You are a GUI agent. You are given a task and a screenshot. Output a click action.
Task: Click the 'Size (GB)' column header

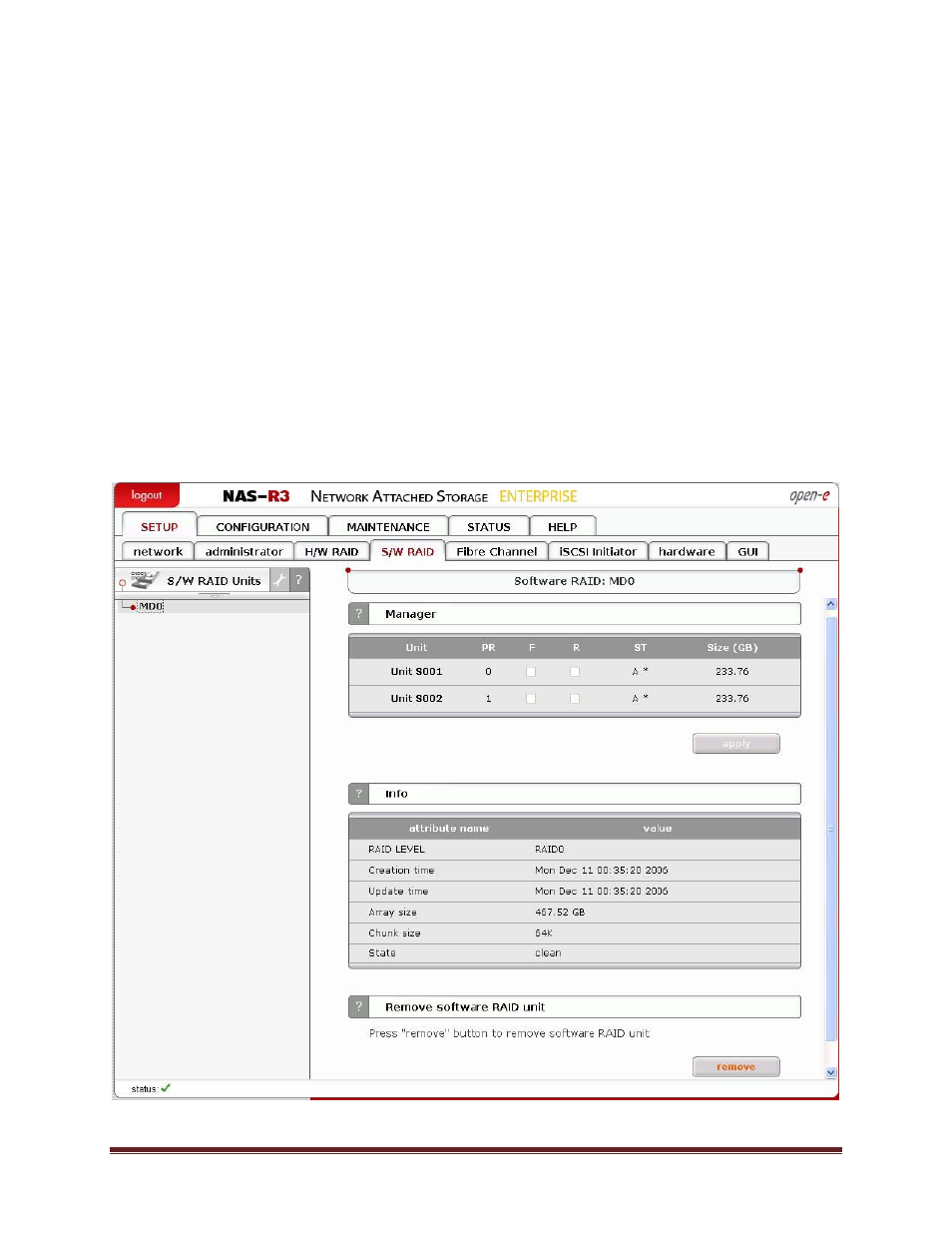pos(732,648)
